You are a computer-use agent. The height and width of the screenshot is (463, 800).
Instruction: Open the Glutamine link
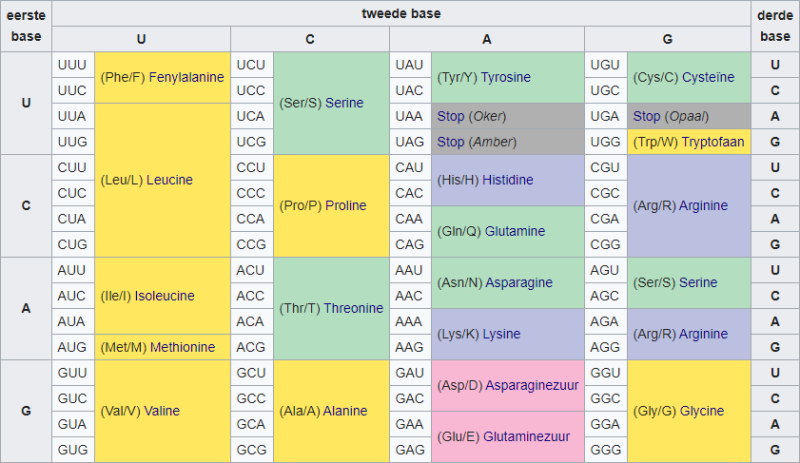pos(515,231)
